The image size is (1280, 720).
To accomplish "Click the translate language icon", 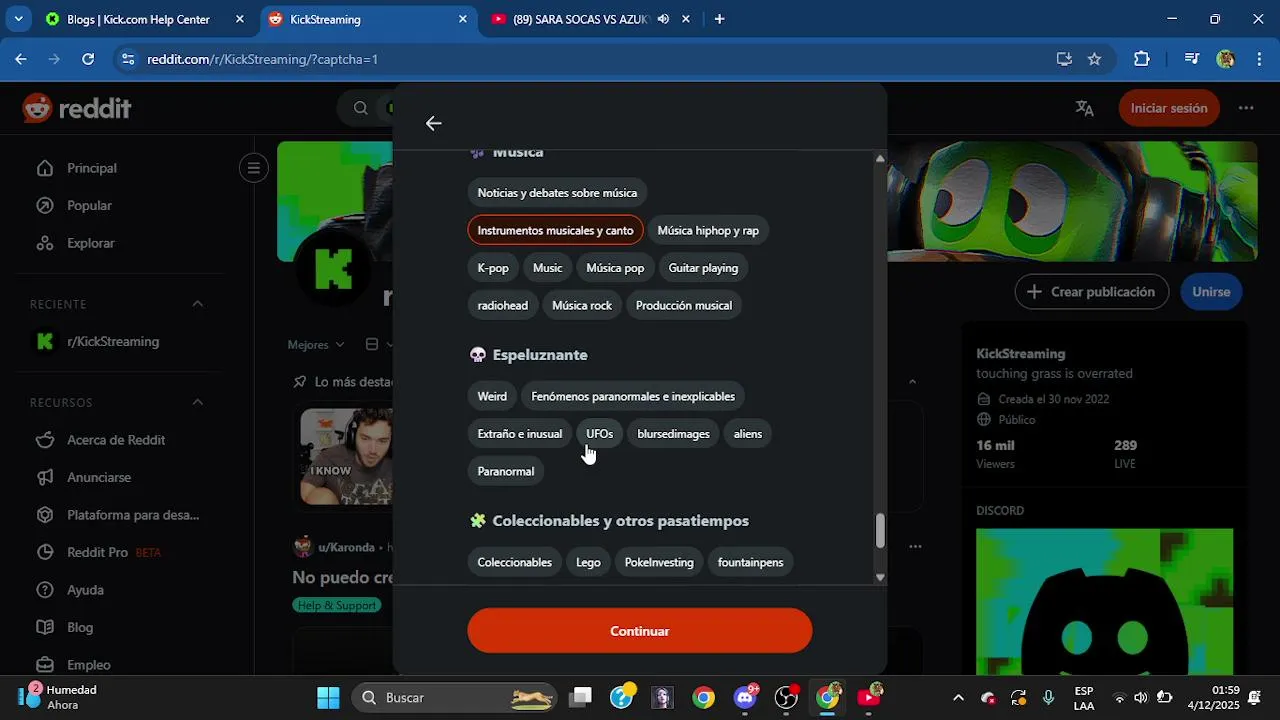I will pyautogui.click(x=1085, y=108).
